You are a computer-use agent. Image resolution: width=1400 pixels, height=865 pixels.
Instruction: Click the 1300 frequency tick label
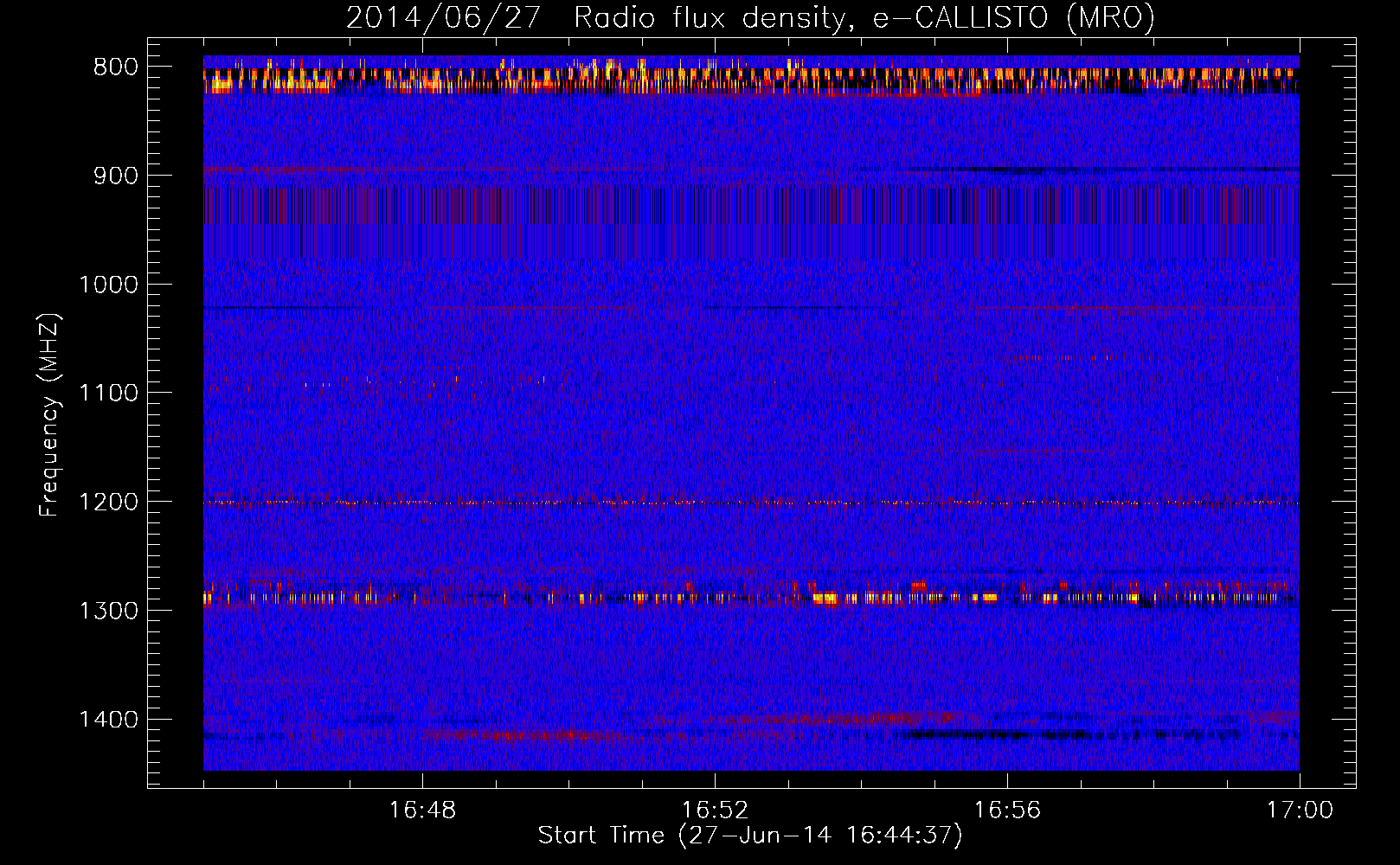point(108,611)
